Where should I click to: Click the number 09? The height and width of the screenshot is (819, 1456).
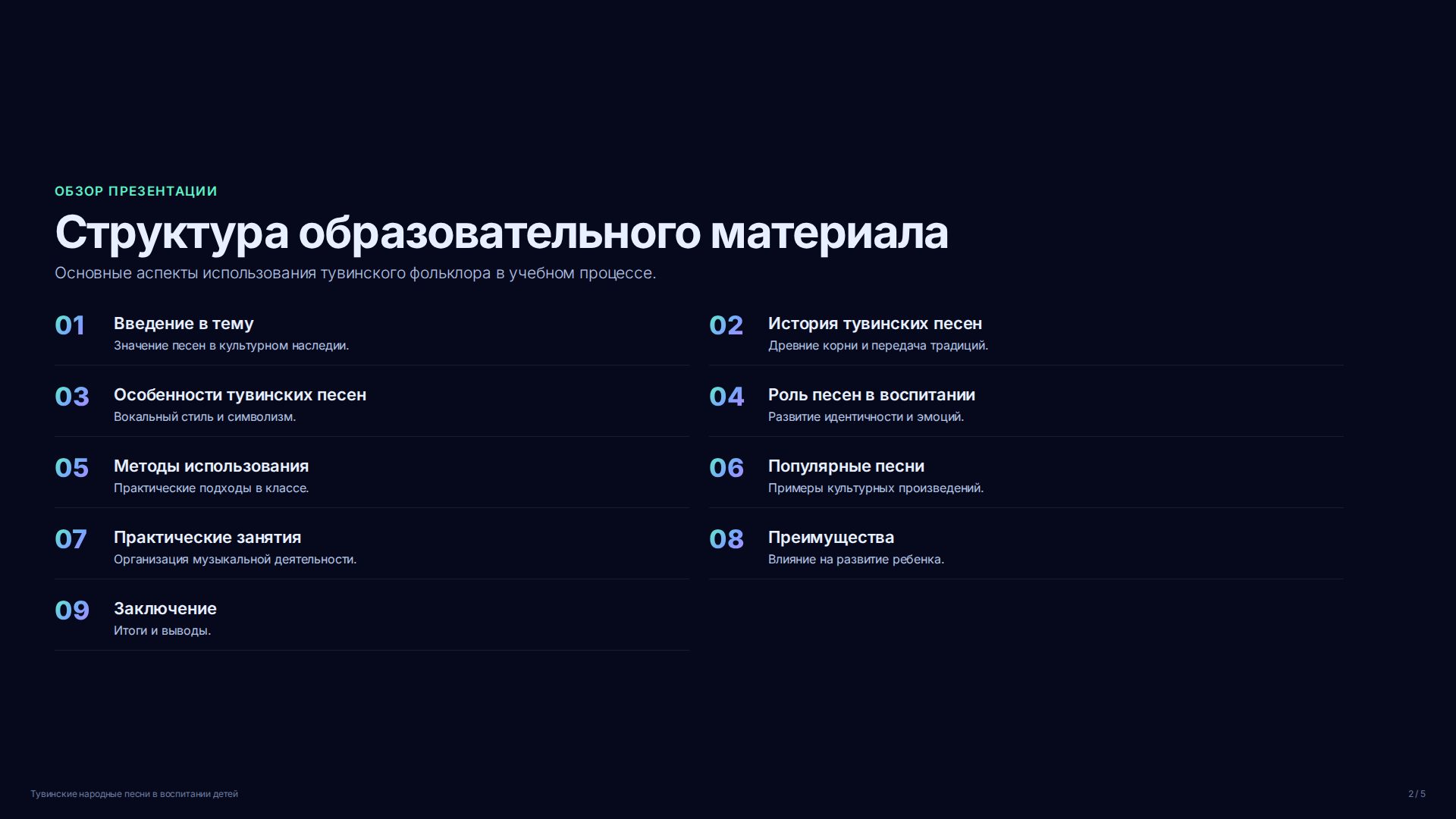pos(72,610)
